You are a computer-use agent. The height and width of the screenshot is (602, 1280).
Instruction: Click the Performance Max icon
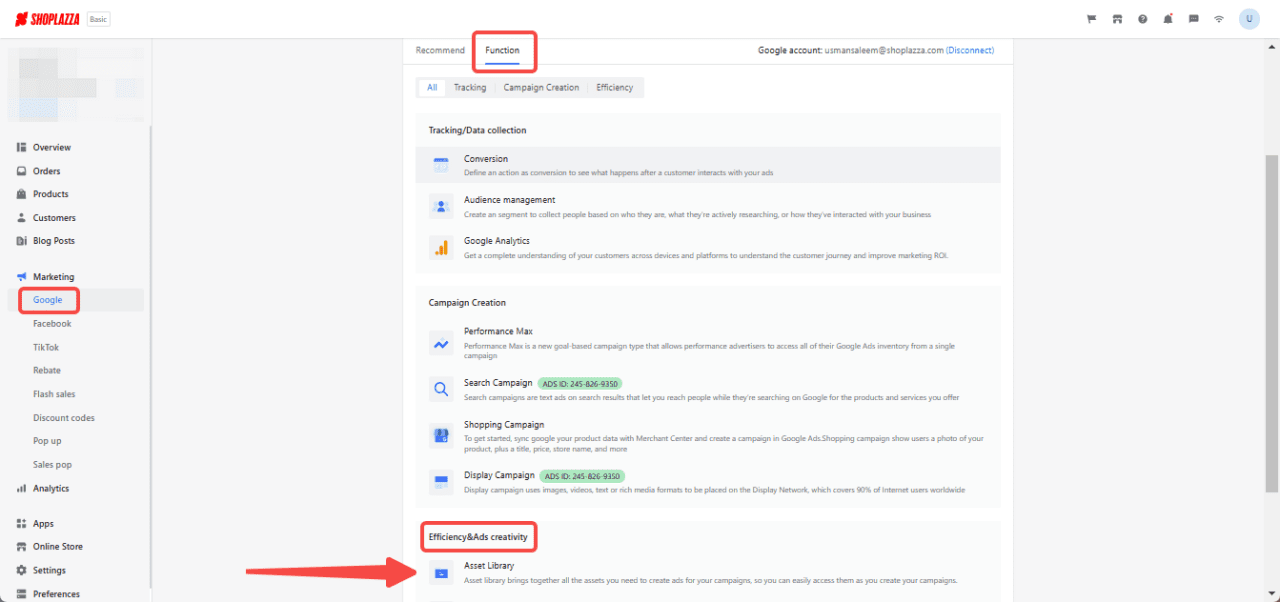point(441,344)
